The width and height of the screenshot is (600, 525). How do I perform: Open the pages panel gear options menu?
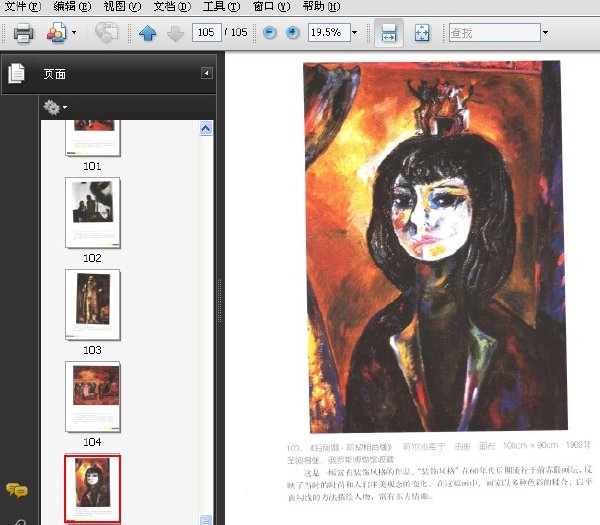55,108
